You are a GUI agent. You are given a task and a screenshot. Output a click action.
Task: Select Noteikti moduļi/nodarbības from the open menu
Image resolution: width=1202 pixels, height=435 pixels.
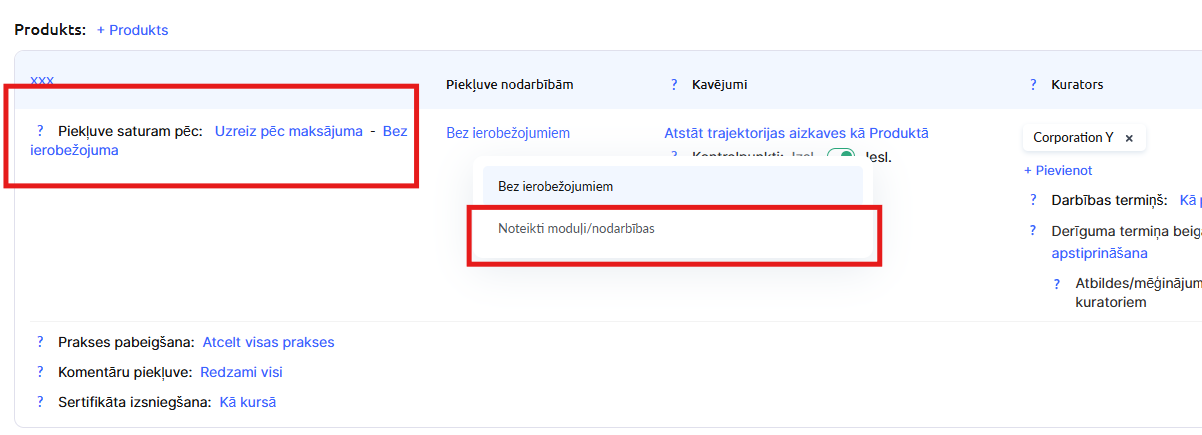tap(578, 229)
